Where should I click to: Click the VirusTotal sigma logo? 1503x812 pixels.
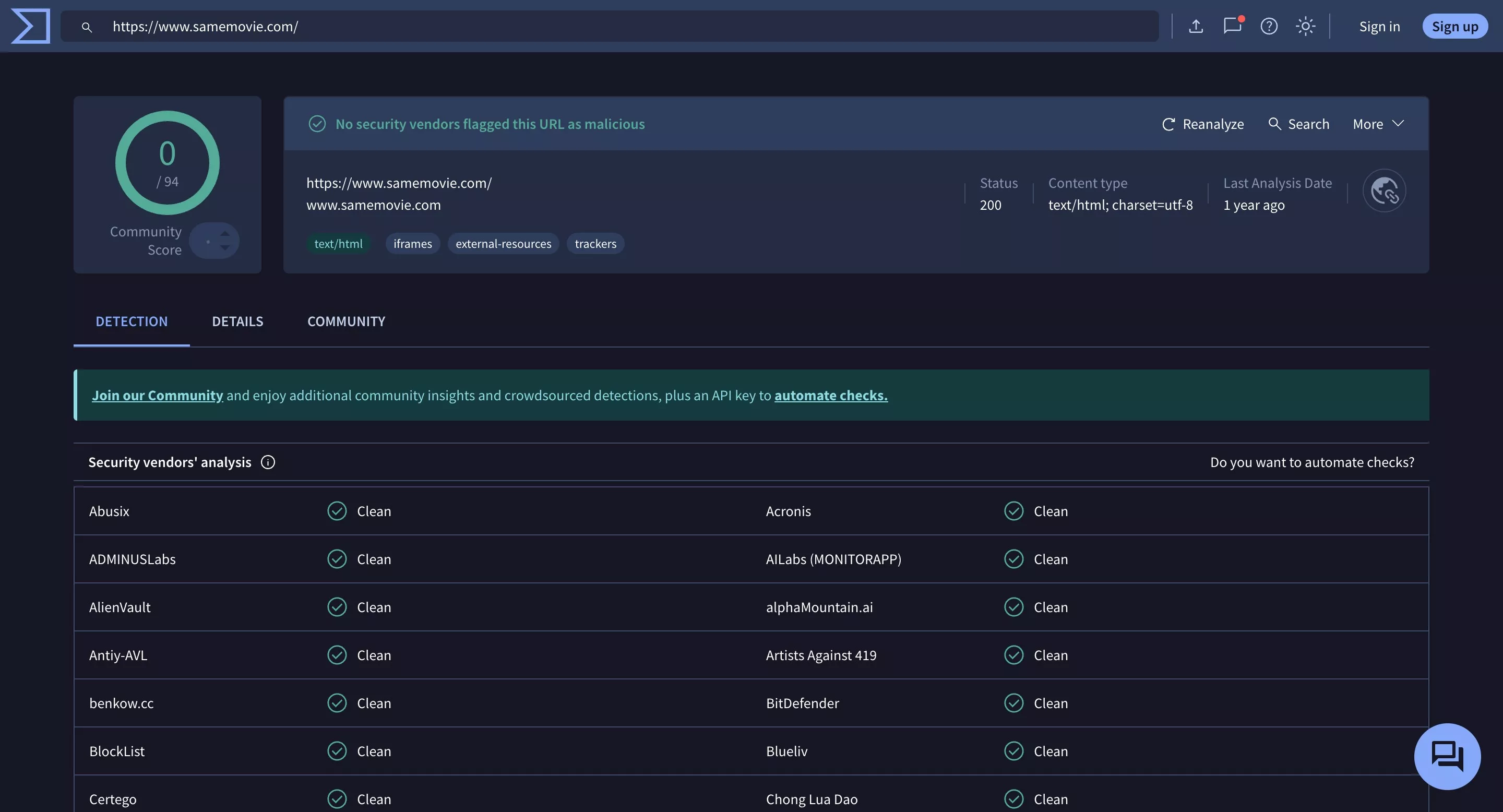coord(30,26)
